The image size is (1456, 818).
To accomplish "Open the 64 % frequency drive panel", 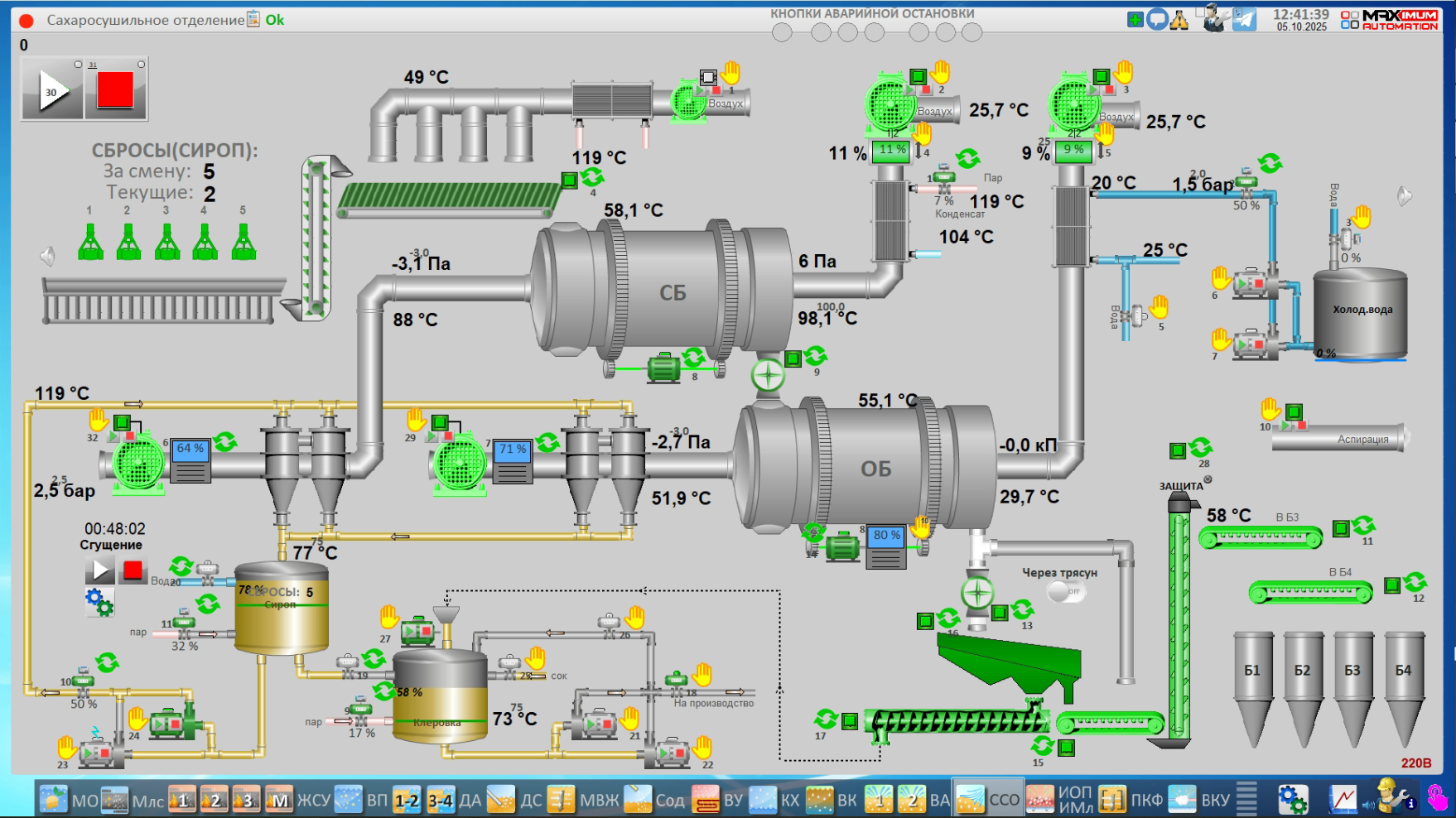I will (190, 460).
